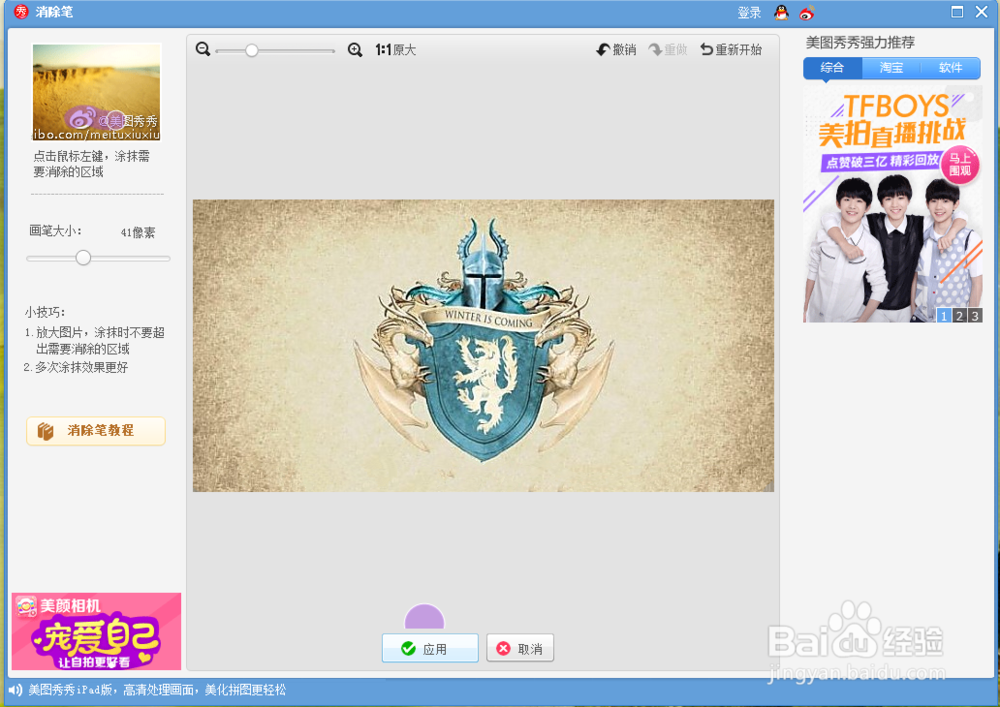Select the 综合 tab
The width and height of the screenshot is (1000, 707).
click(832, 68)
